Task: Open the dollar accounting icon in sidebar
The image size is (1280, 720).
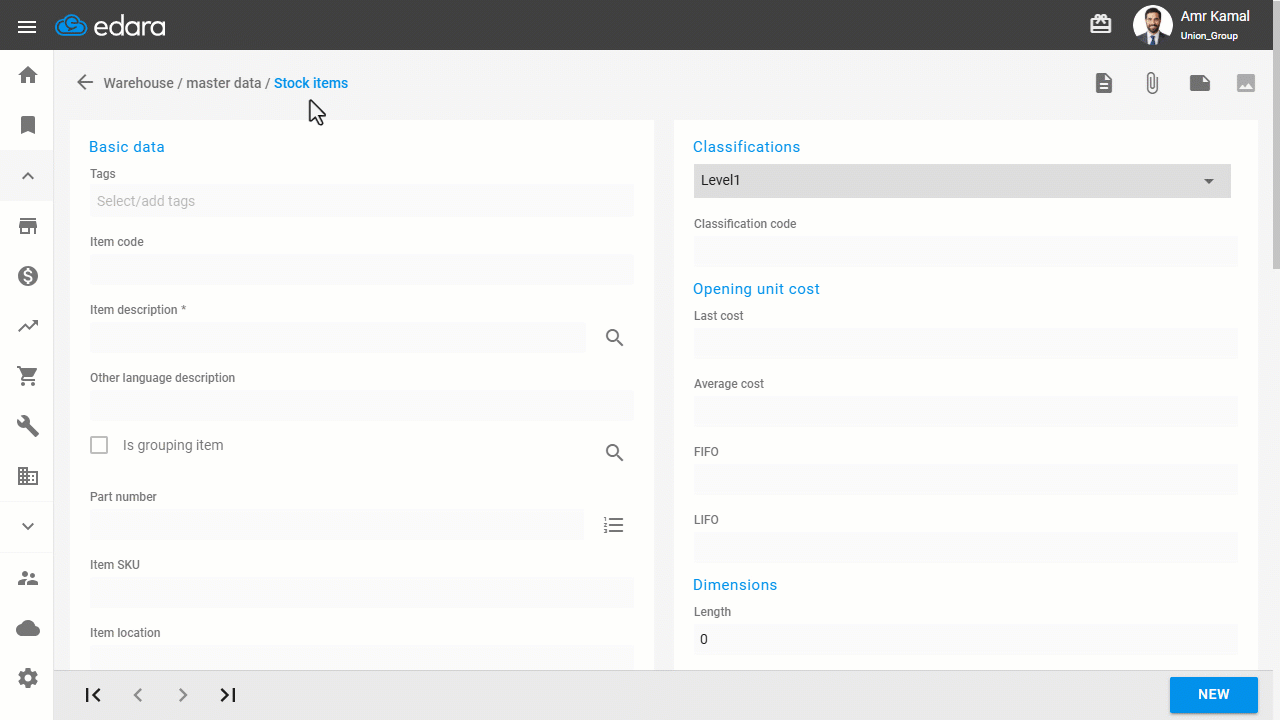Action: point(28,276)
